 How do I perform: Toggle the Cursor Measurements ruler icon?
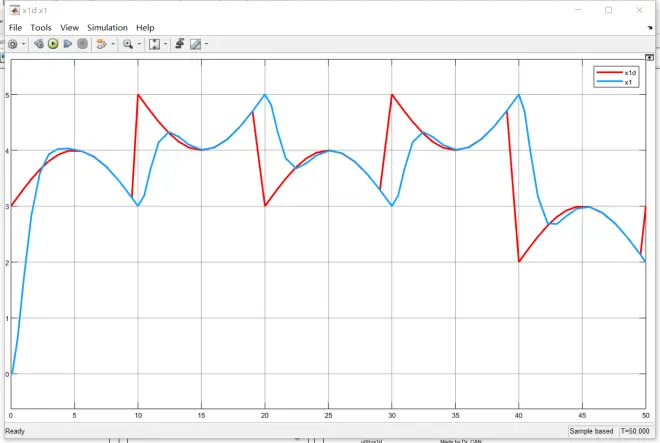click(196, 44)
